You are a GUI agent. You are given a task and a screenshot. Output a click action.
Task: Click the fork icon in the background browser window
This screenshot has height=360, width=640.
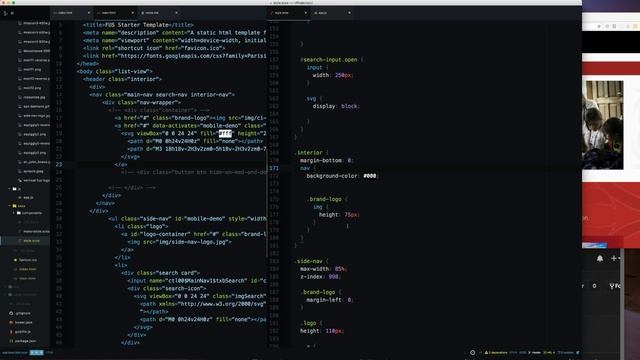point(612,286)
